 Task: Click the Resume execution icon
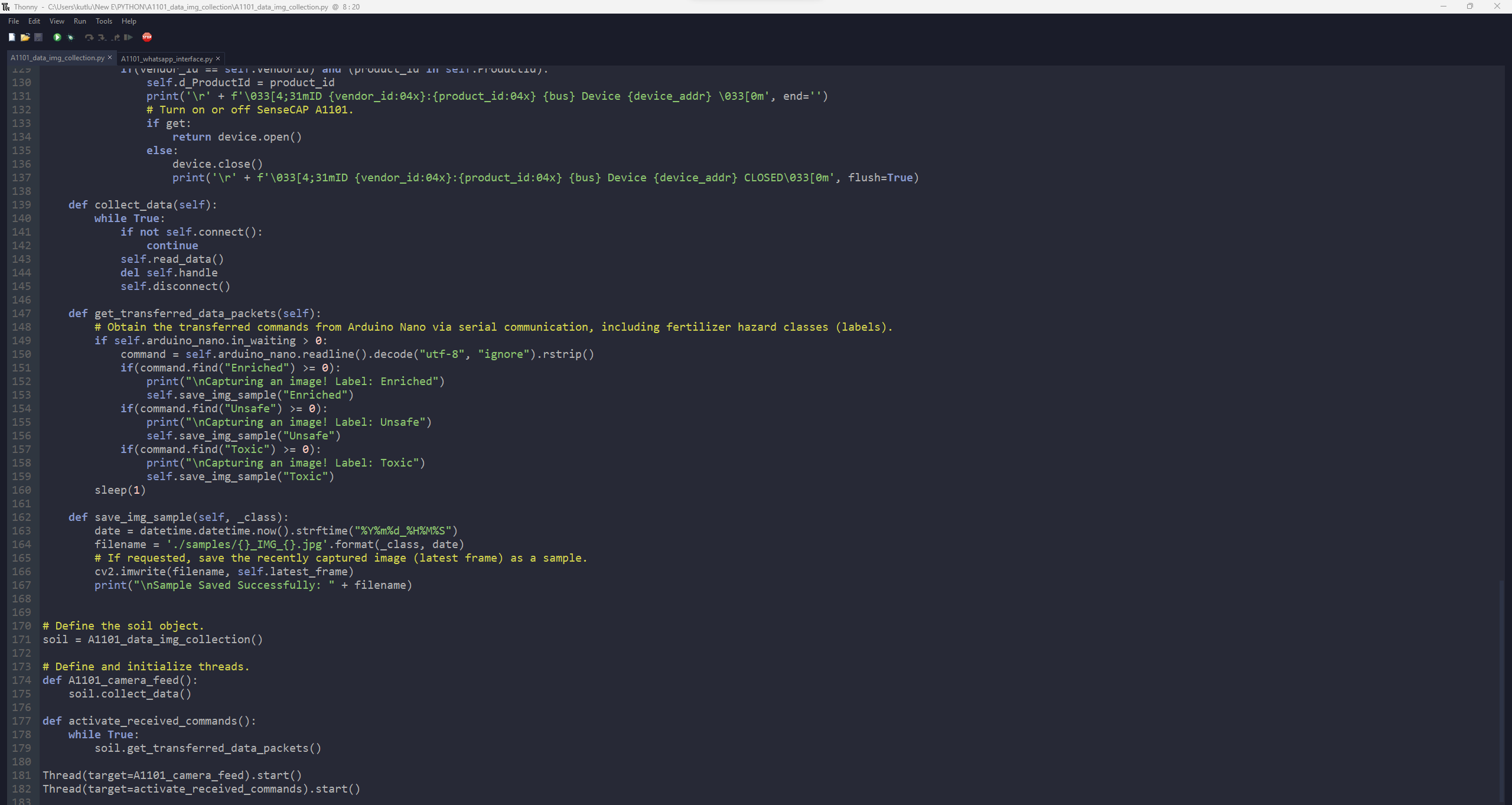[x=127, y=37]
